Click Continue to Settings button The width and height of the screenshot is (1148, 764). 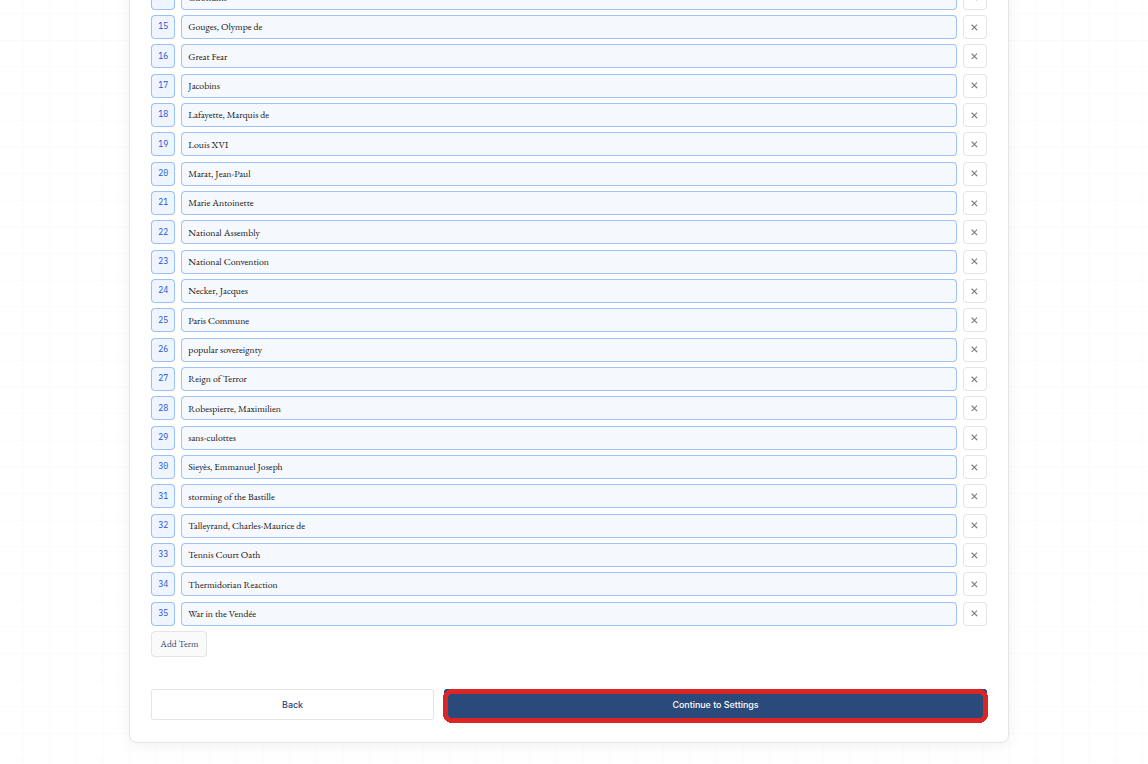tap(715, 705)
